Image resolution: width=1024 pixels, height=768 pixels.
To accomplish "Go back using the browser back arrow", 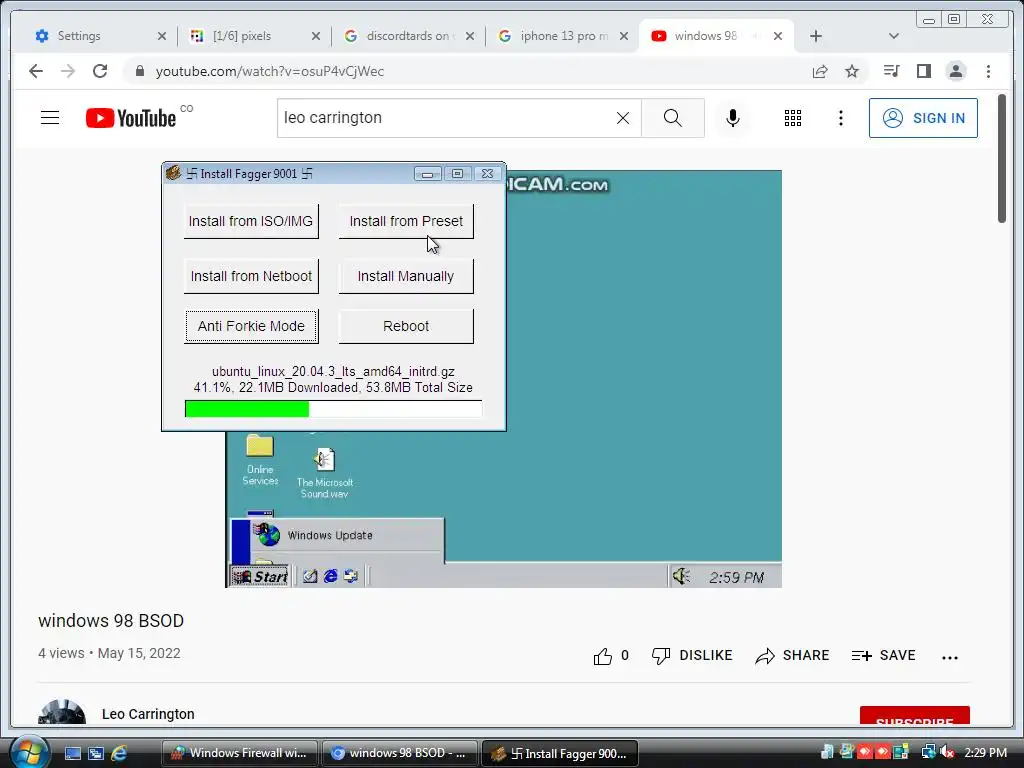I will pos(36,71).
